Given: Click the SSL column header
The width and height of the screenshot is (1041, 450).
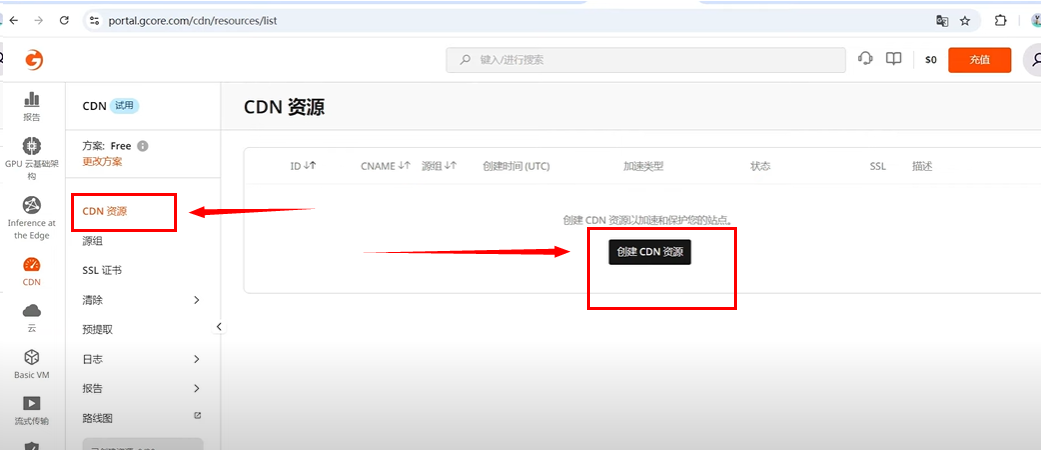Looking at the screenshot, I should click(878, 167).
